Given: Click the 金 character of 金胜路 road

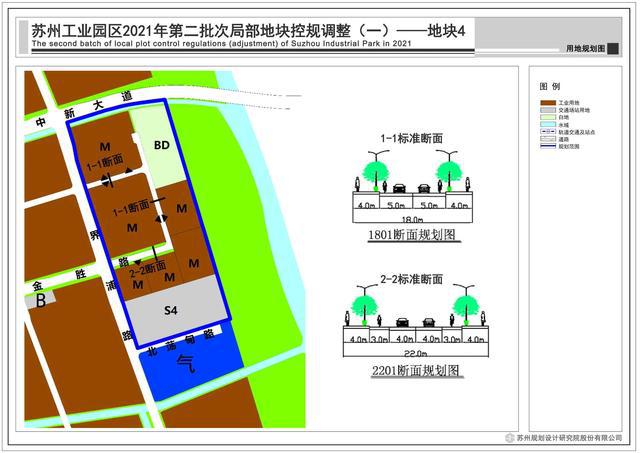Looking at the screenshot, I should pos(37,284).
